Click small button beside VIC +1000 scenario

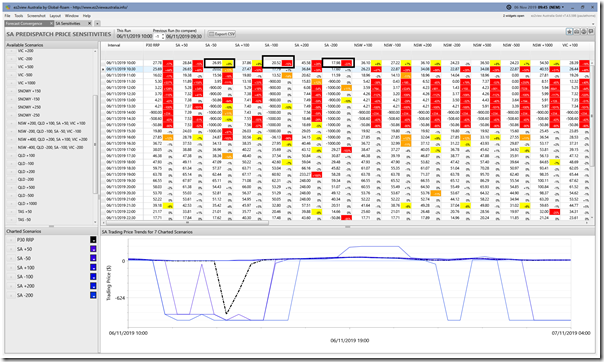(11, 83)
